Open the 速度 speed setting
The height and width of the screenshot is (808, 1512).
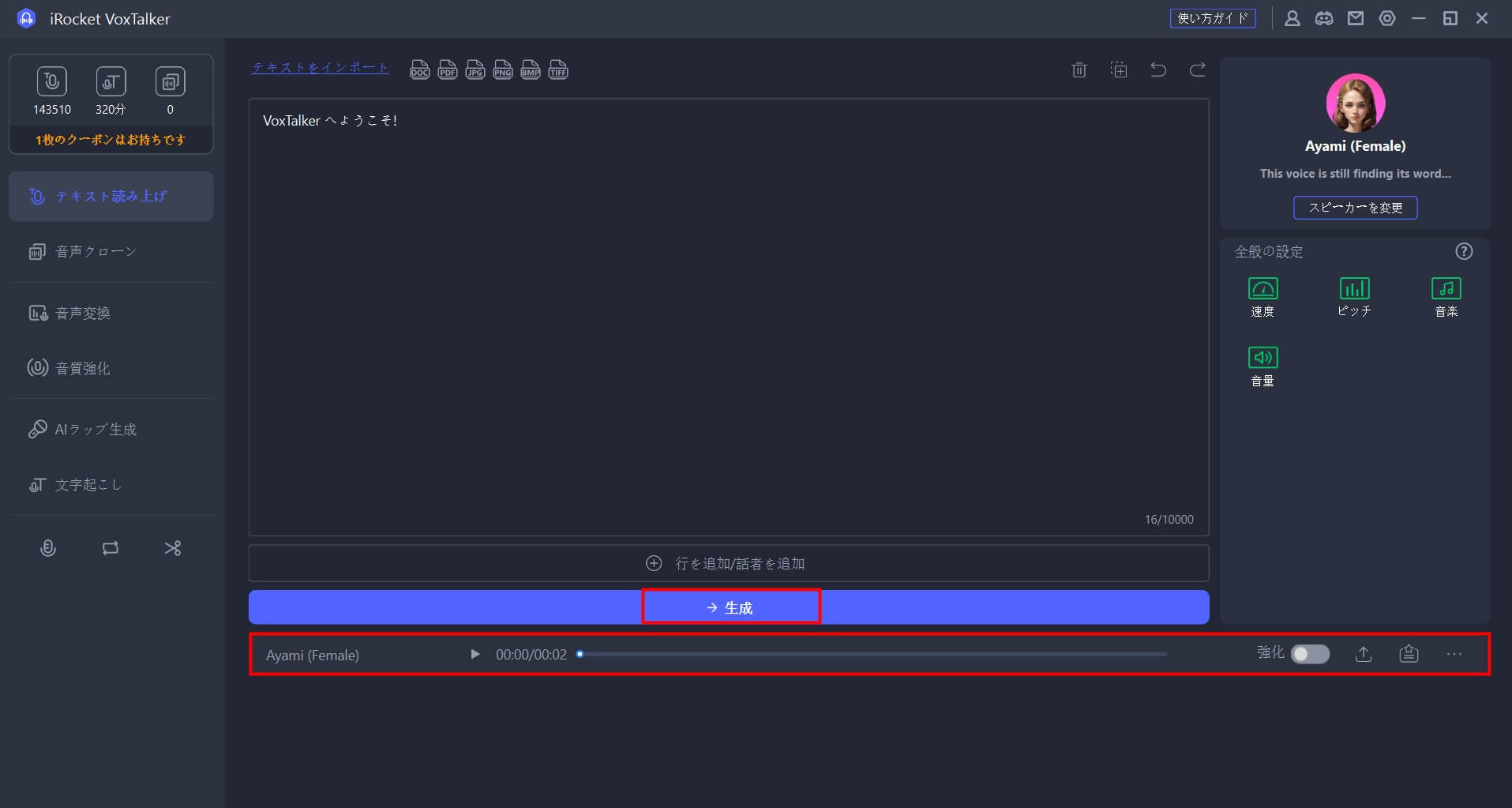tap(1263, 297)
